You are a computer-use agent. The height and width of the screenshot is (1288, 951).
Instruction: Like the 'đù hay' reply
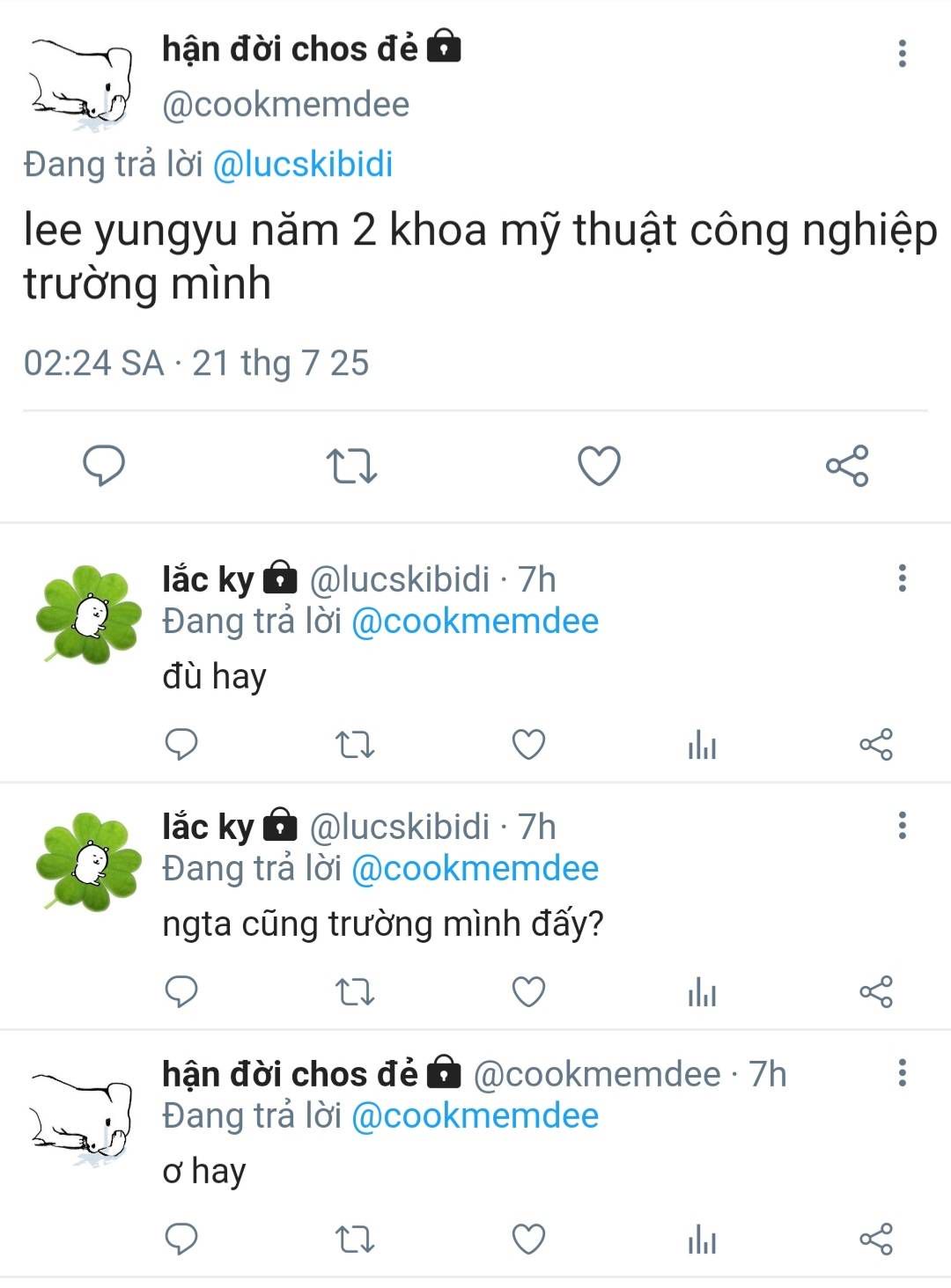[x=528, y=745]
